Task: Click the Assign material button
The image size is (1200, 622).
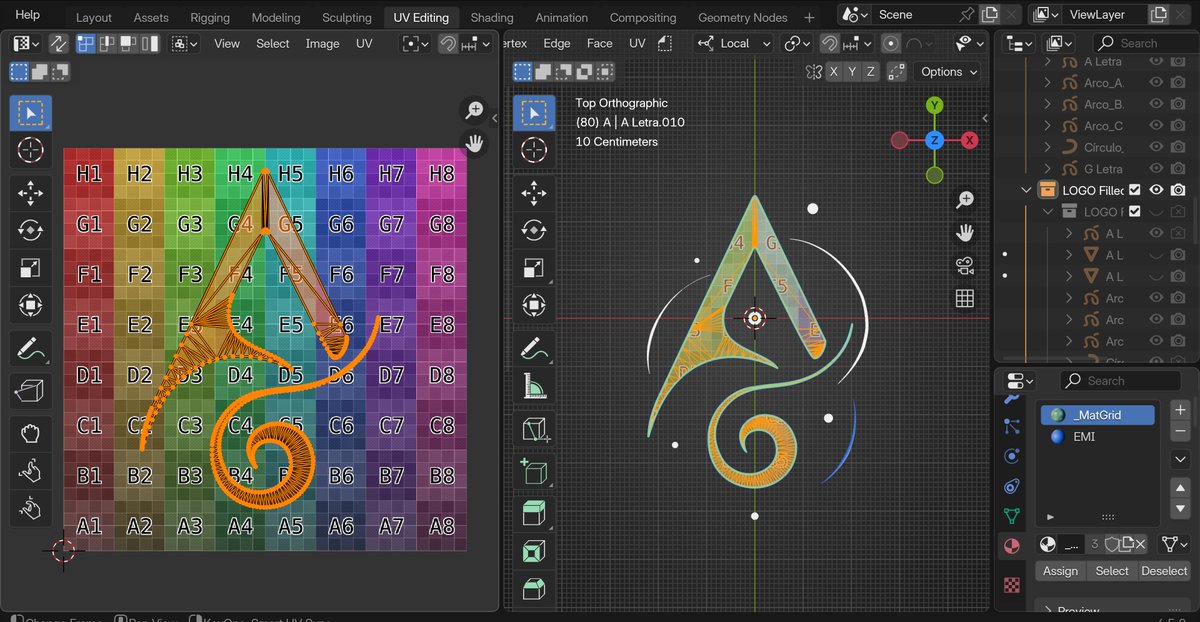Action: click(1060, 571)
